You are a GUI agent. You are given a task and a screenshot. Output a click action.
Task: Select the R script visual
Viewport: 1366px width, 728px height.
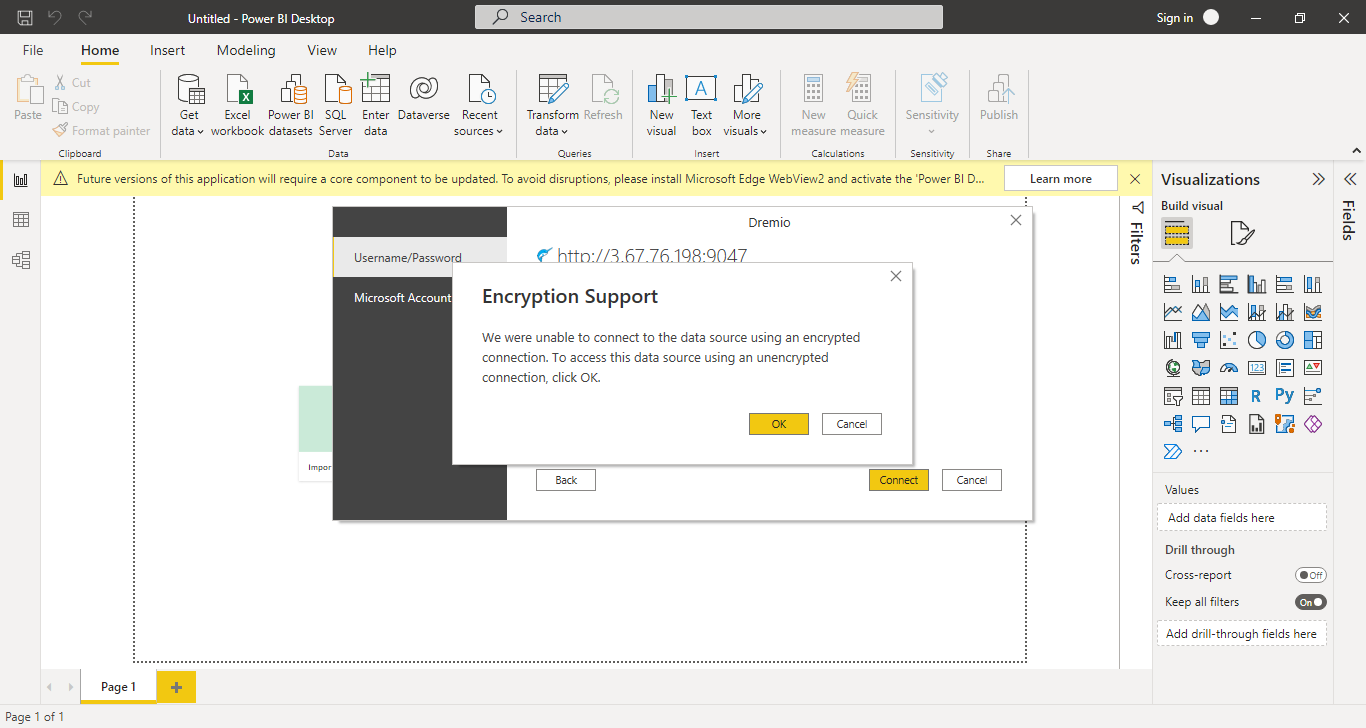1257,397
